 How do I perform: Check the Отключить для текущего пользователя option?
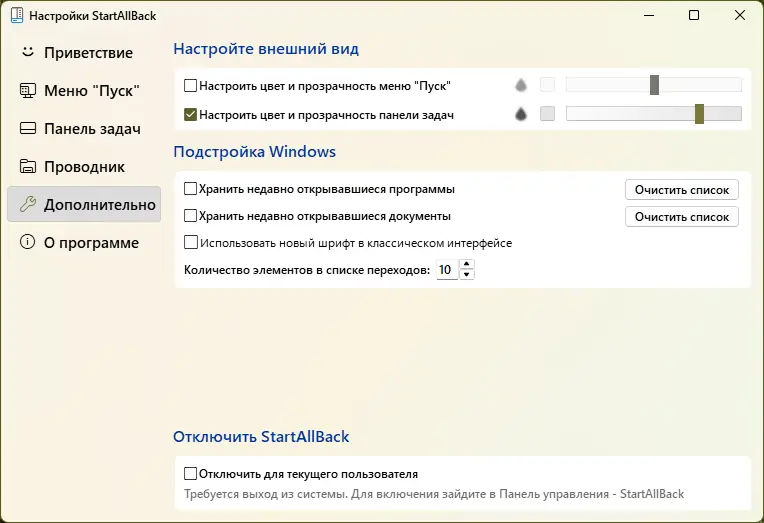click(x=191, y=474)
